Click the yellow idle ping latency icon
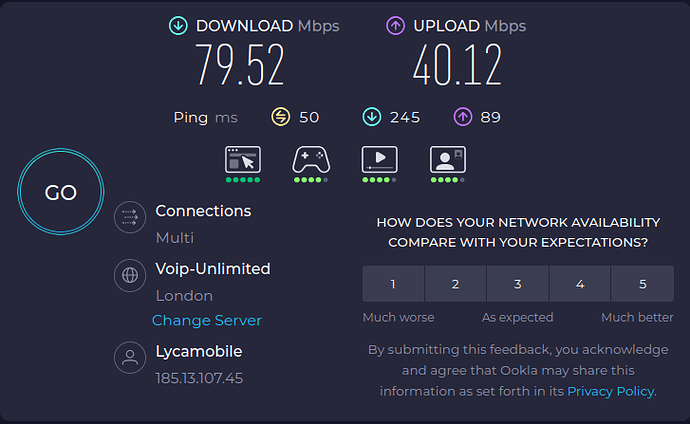The image size is (690, 424). tap(281, 117)
